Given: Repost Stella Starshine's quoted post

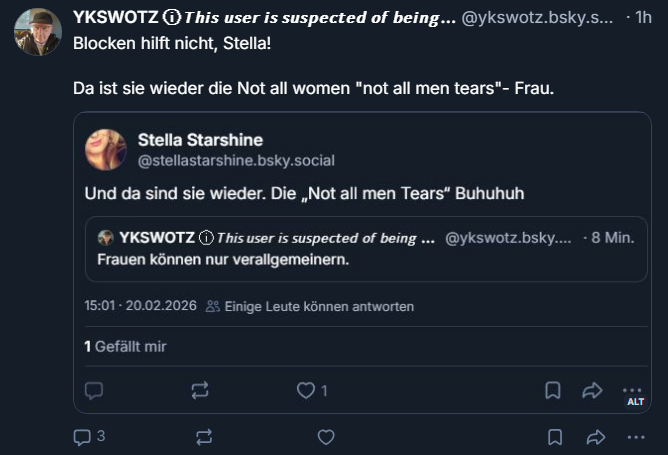Looking at the screenshot, I should [x=200, y=391].
